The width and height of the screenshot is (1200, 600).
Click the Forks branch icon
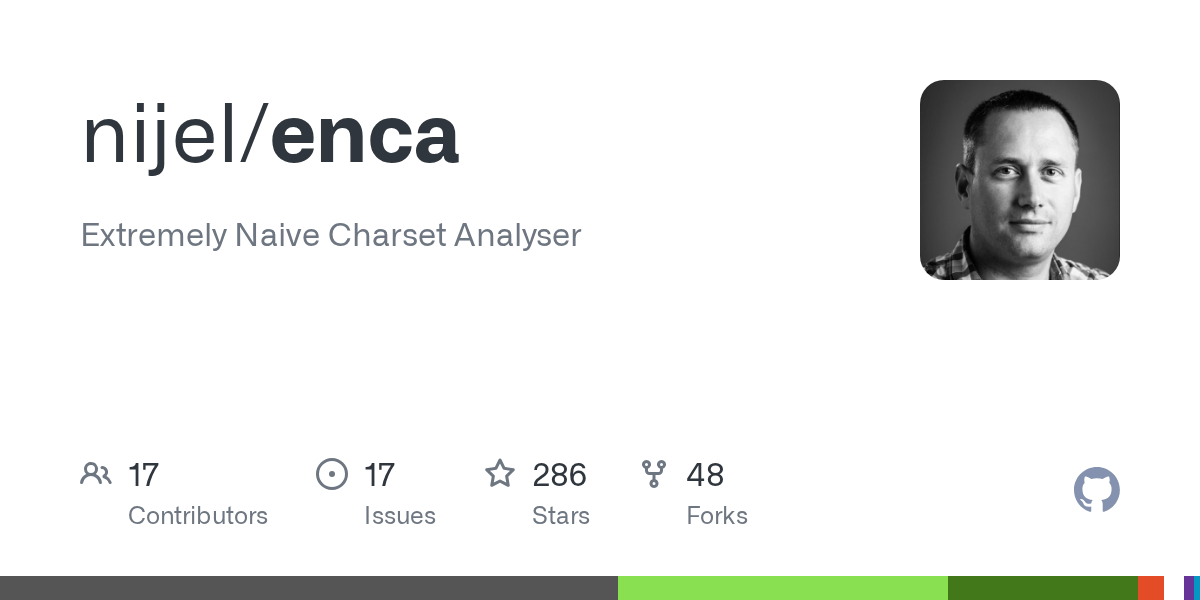pyautogui.click(x=654, y=474)
